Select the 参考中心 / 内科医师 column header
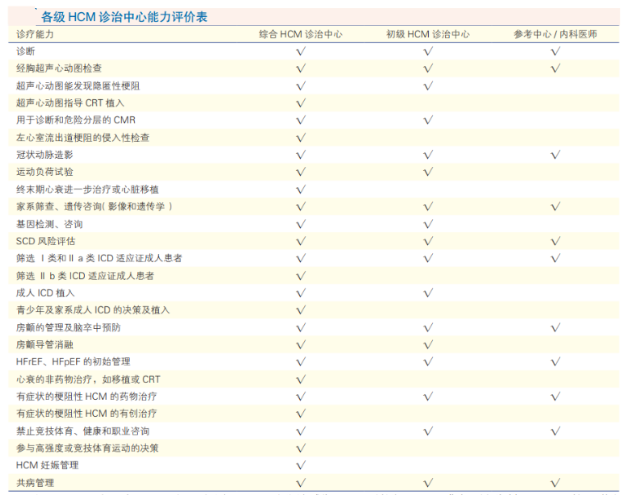The height and width of the screenshot is (498, 624). coord(555,34)
